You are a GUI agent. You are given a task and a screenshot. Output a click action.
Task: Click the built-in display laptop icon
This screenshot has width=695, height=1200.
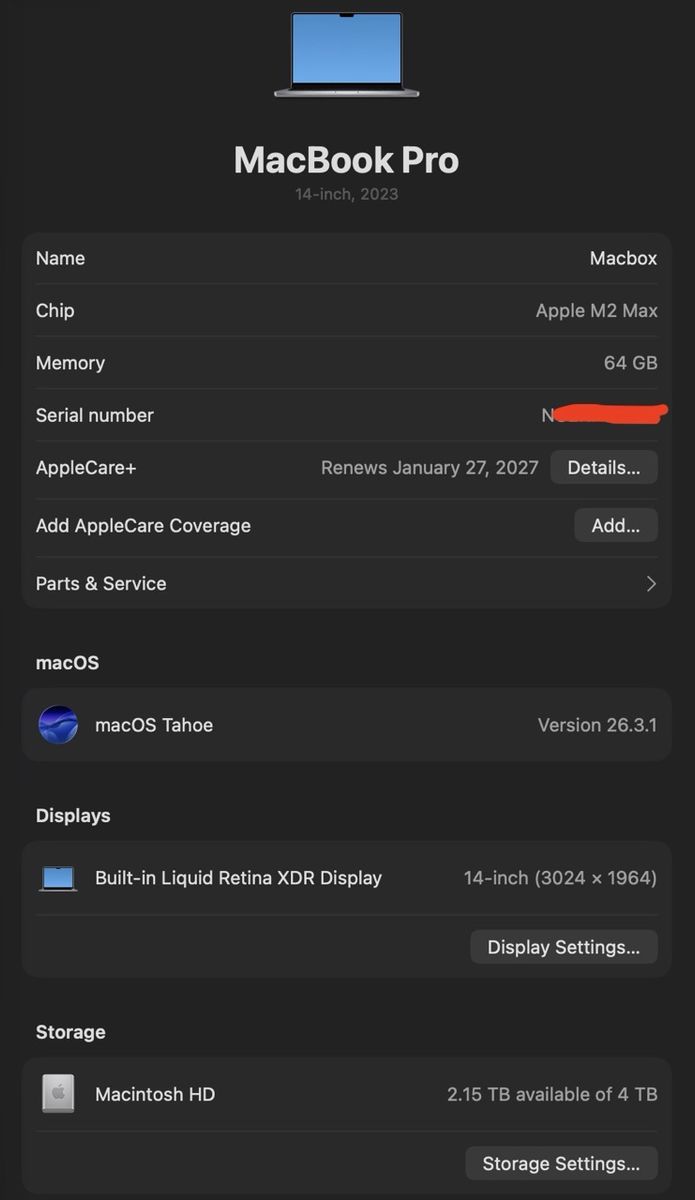58,878
